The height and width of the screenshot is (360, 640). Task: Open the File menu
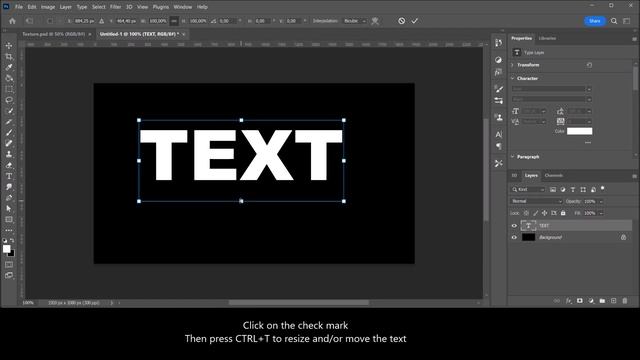(19, 7)
